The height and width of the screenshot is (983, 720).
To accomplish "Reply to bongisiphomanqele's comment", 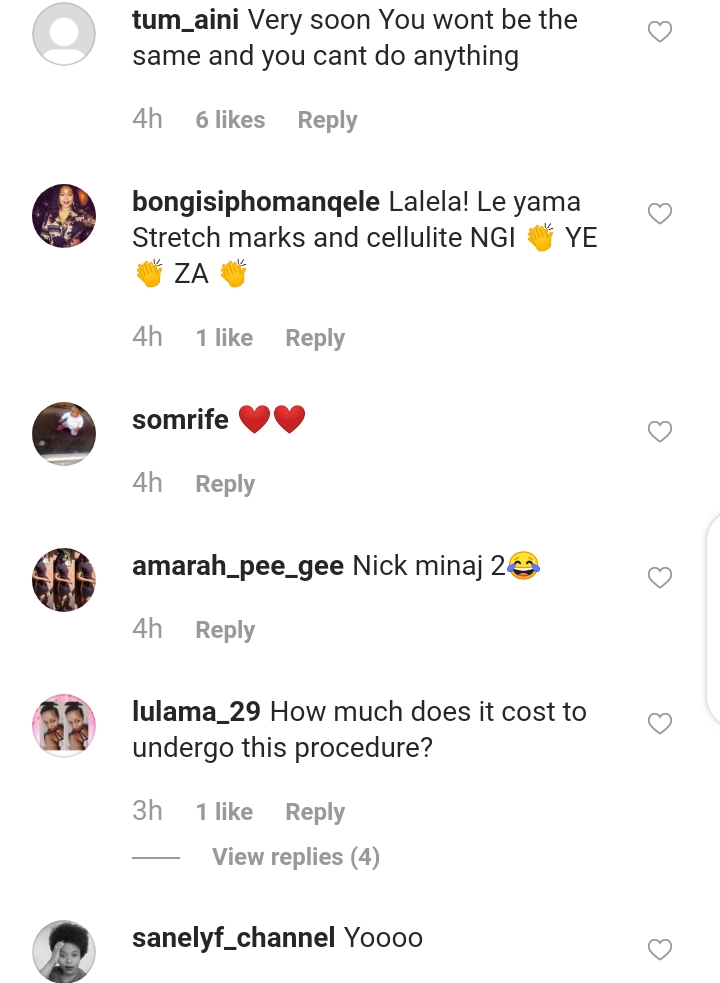I will click(315, 338).
